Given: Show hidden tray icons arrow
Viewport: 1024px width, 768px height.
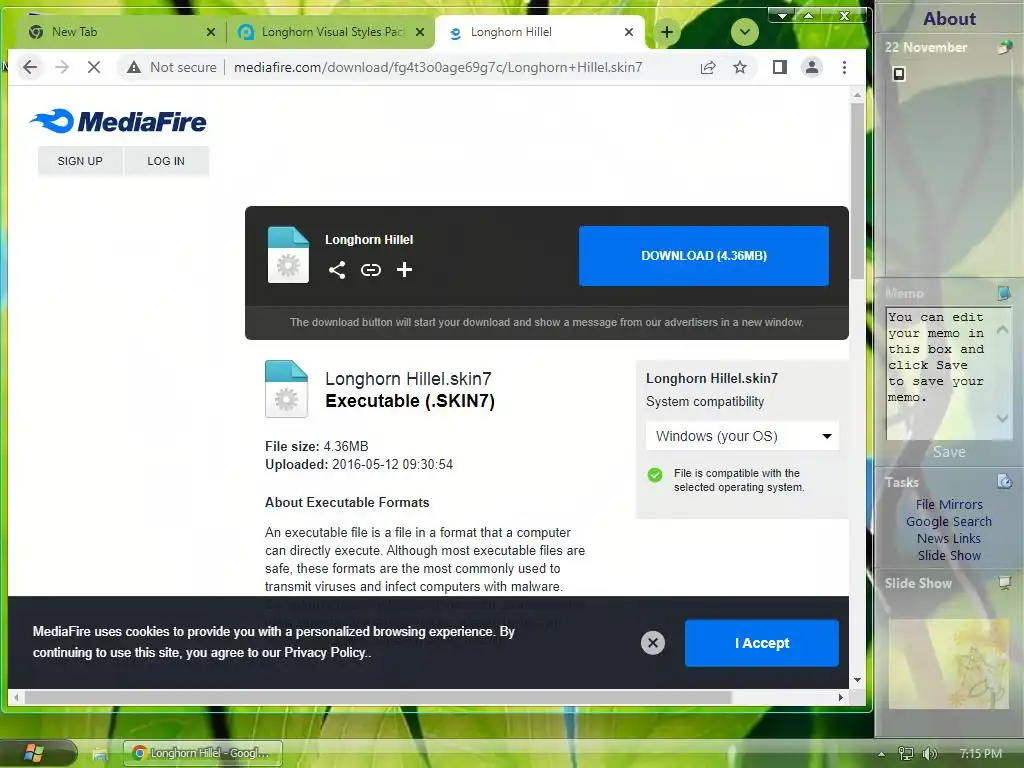Looking at the screenshot, I should (x=882, y=754).
